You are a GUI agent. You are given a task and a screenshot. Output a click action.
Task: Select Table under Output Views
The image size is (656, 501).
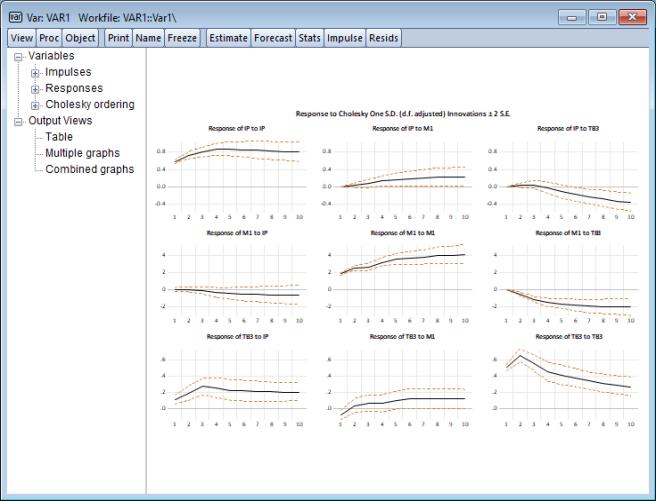point(59,137)
